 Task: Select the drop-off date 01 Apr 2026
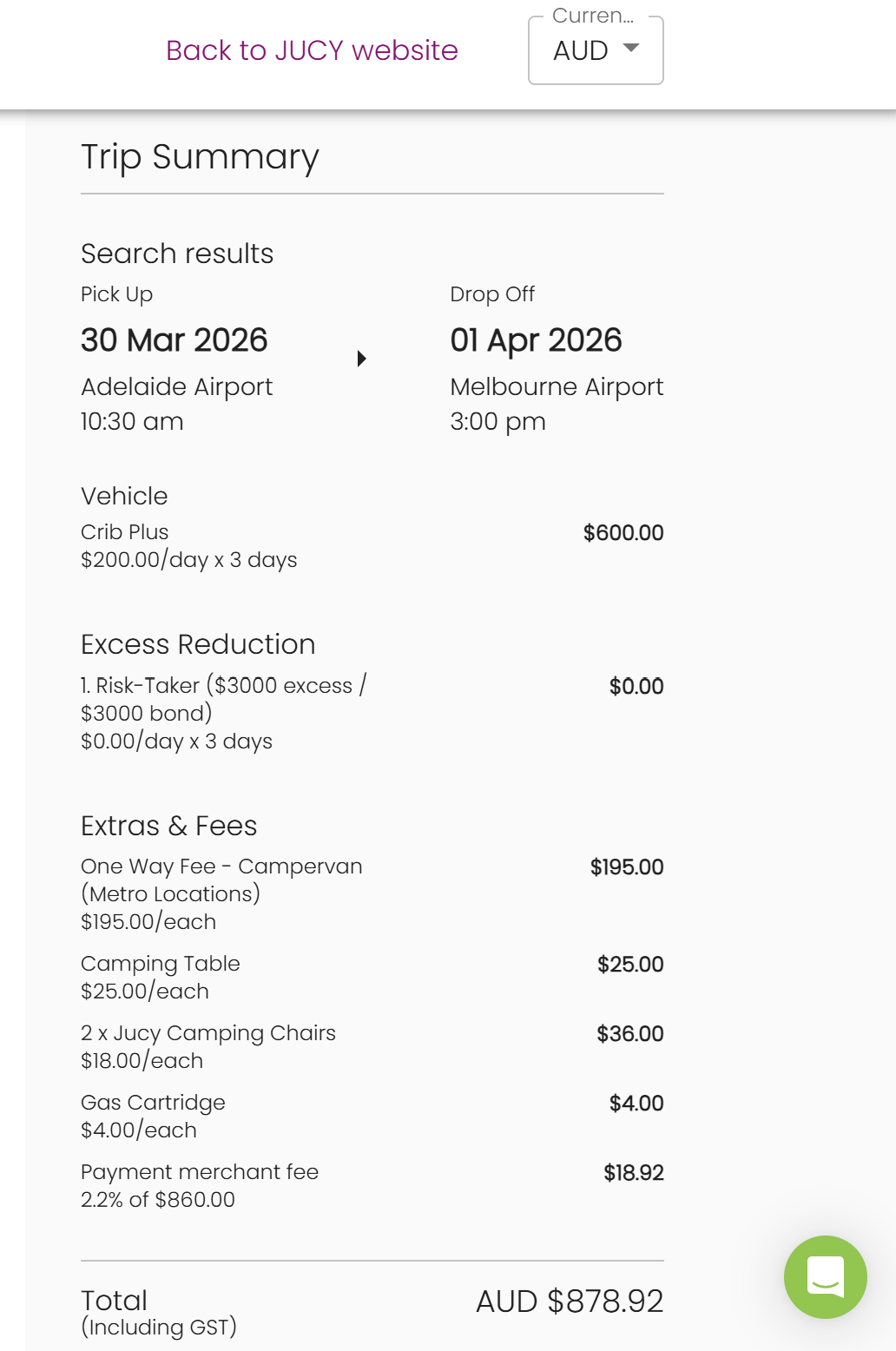(x=536, y=340)
